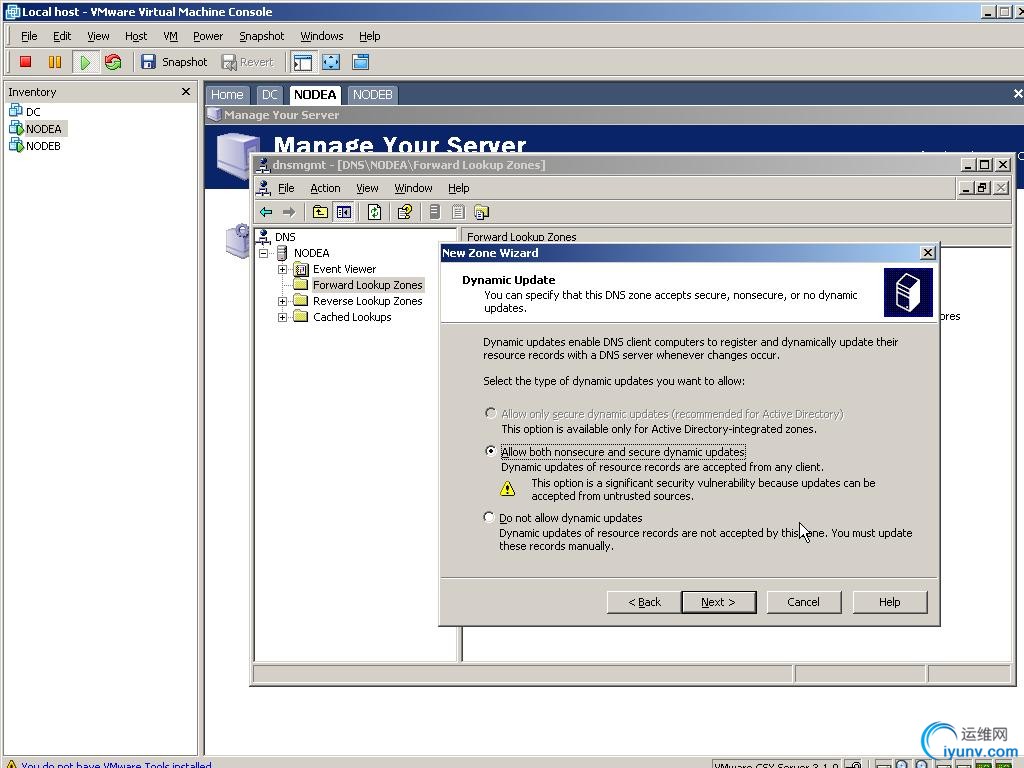Open the VMware Edit menu
This screenshot has width=1024, height=768.
click(x=62, y=36)
